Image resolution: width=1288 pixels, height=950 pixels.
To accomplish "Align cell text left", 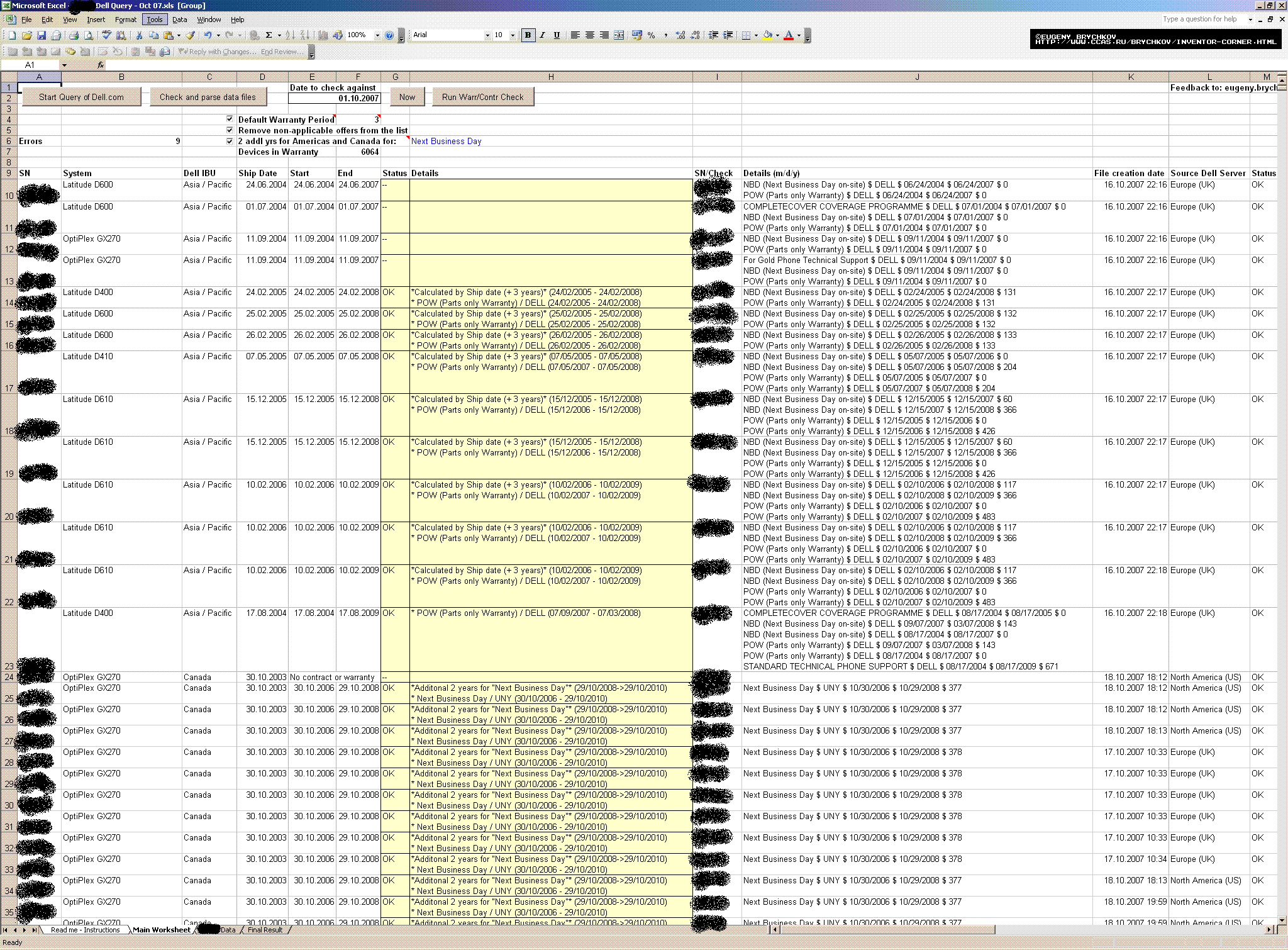I will (x=575, y=35).
